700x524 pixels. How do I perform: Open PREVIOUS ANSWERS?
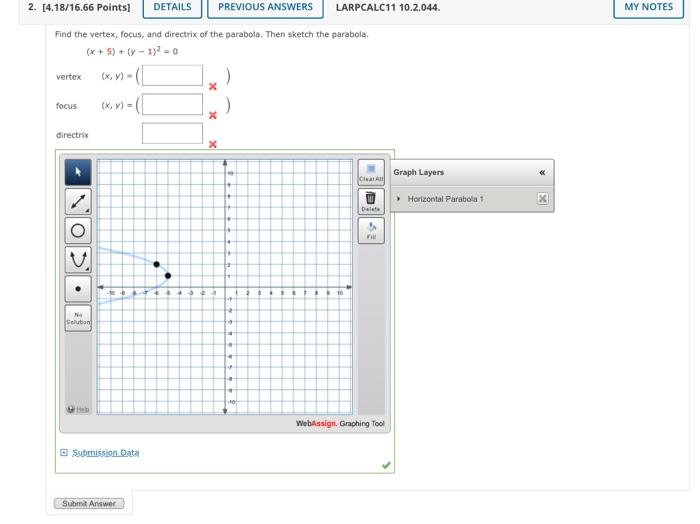[x=265, y=7]
